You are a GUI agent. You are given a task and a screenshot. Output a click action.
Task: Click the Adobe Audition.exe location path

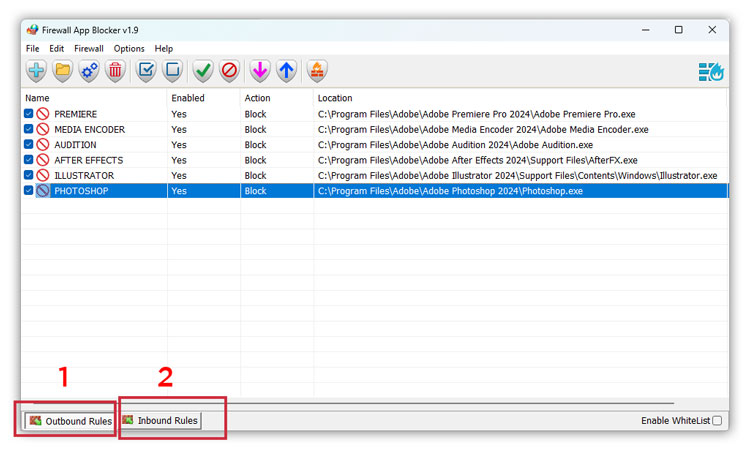pyautogui.click(x=455, y=144)
